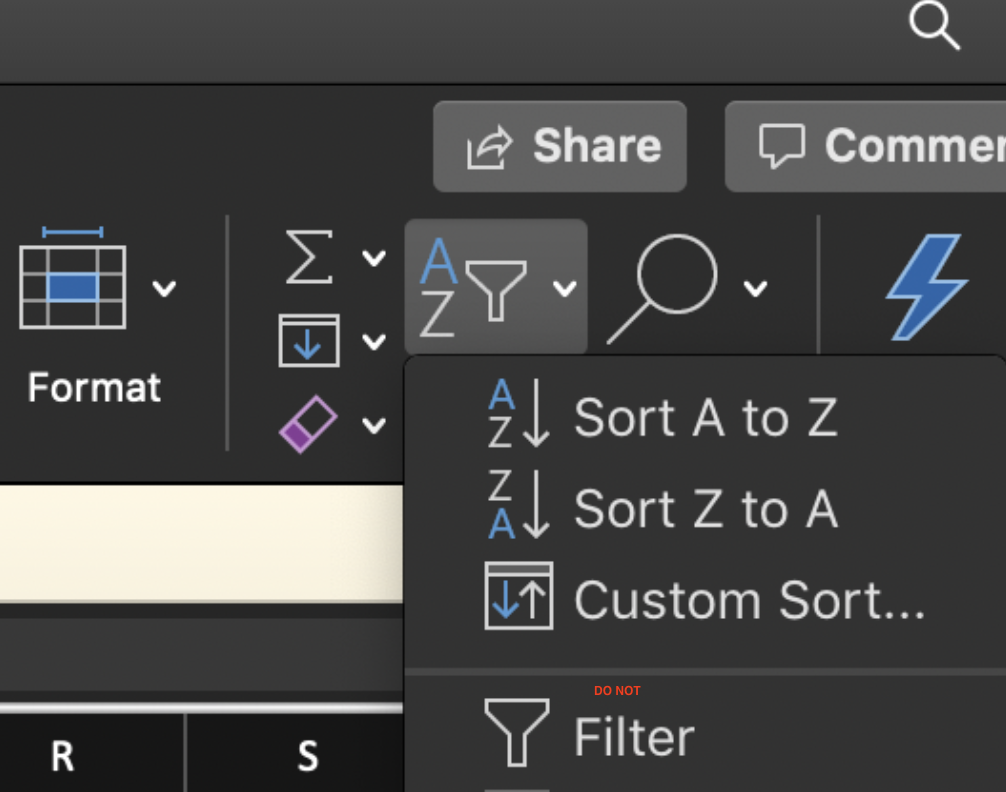Expand the AutoSum dropdown arrow
1006x792 pixels.
coord(374,259)
